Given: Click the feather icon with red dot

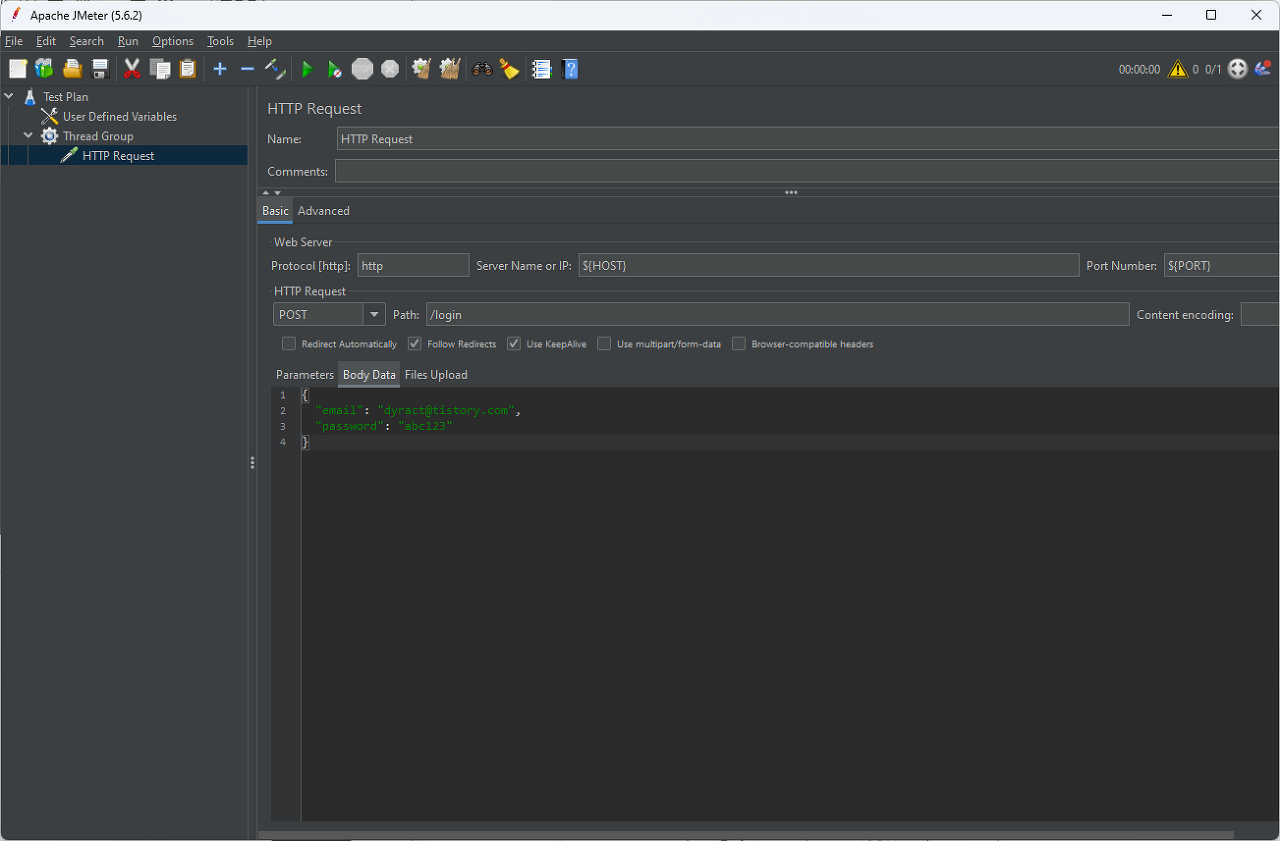Looking at the screenshot, I should [x=1262, y=69].
